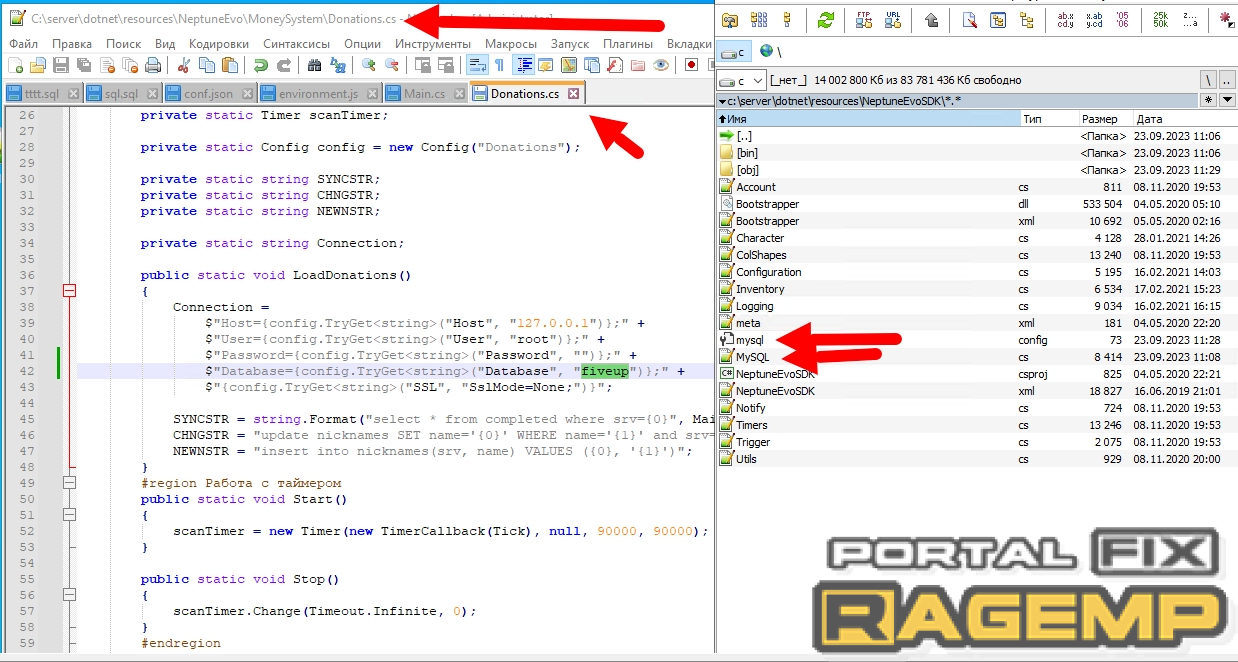Select the Configuration cs file
The height and width of the screenshot is (662, 1238).
click(976, 272)
